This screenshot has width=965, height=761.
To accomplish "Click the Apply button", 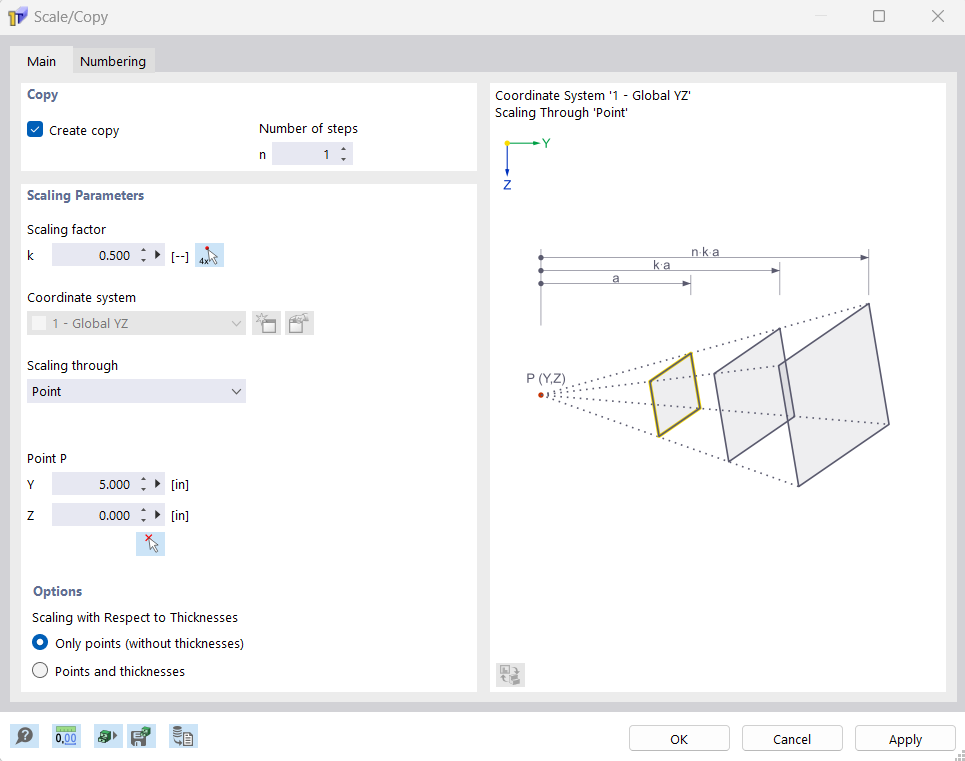I will click(x=905, y=739).
